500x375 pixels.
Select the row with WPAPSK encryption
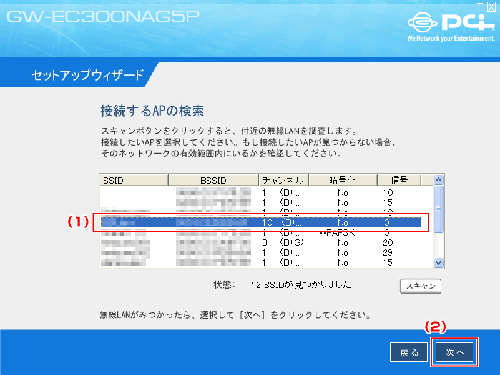261,232
